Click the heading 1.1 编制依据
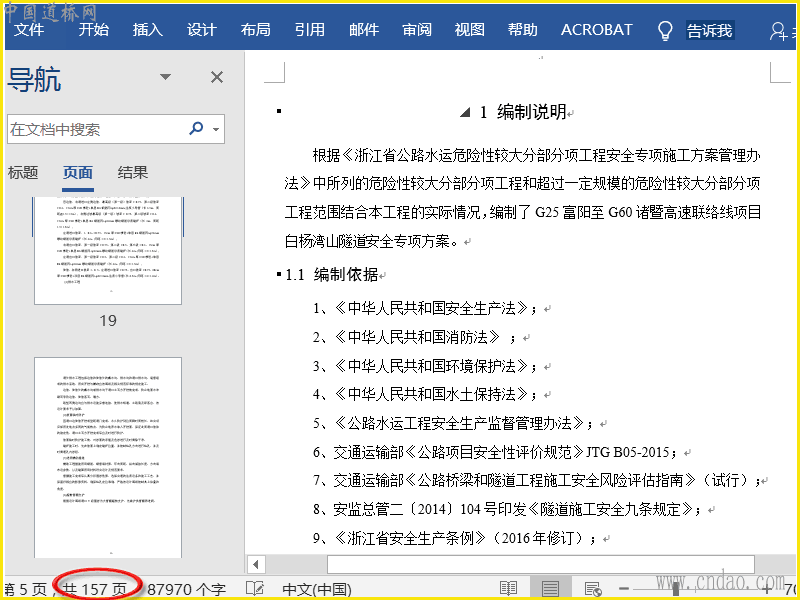 click(x=332, y=275)
